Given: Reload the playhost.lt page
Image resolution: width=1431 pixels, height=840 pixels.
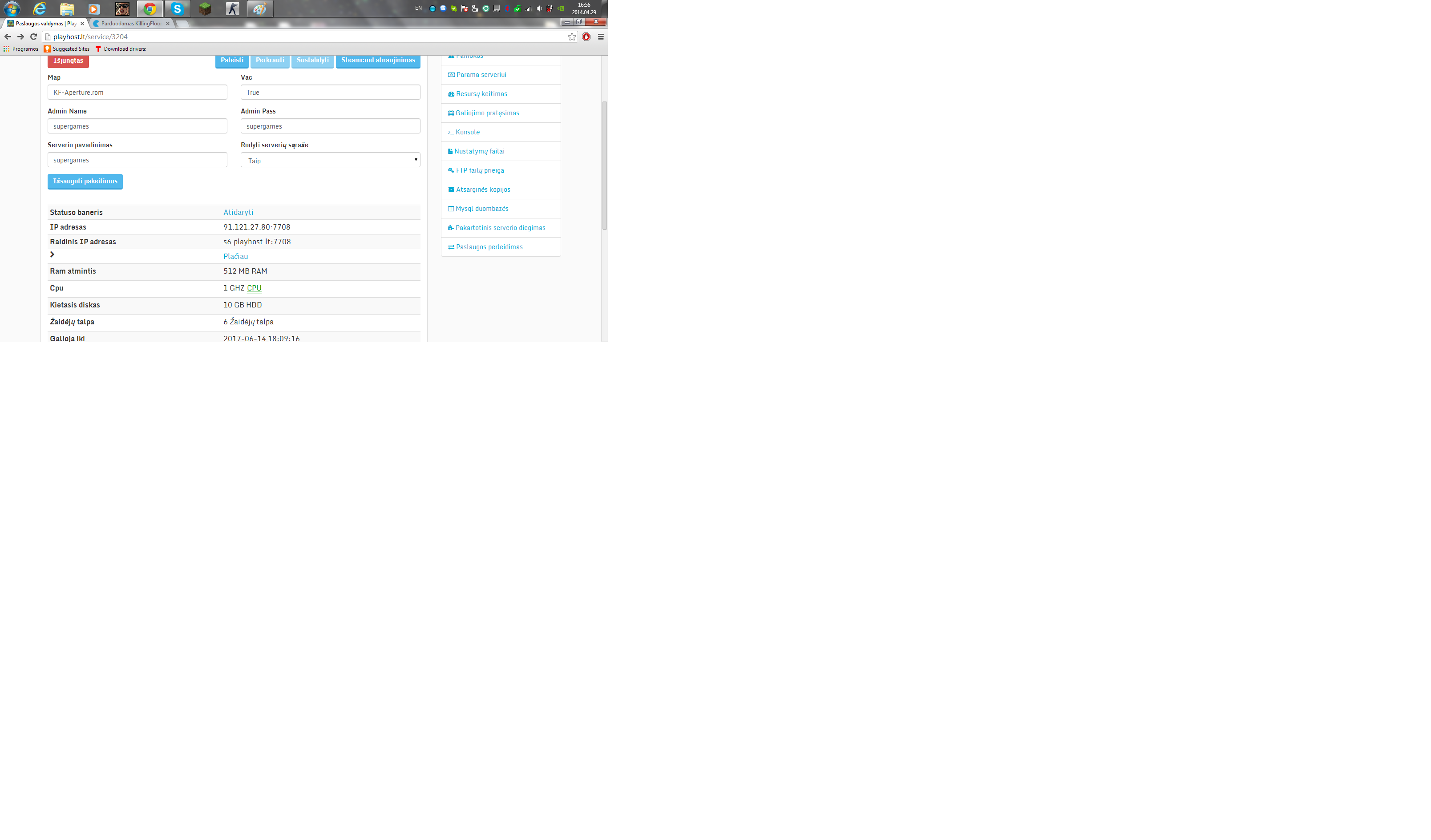Looking at the screenshot, I should [x=33, y=36].
